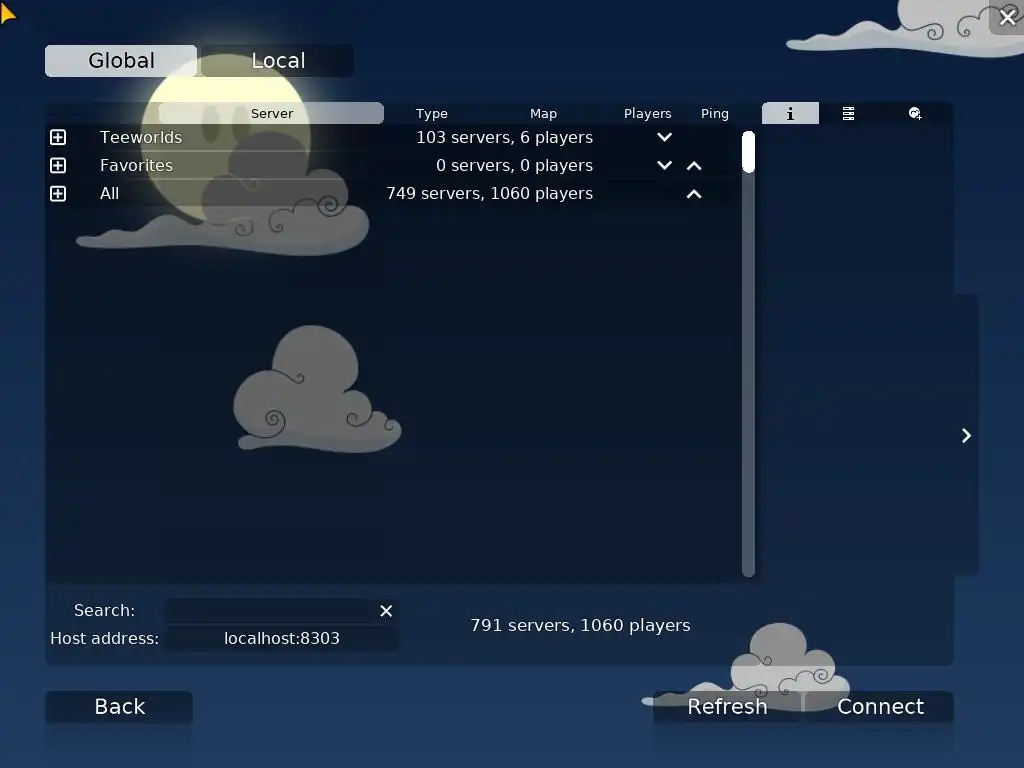Select the Teeworlds row label
This screenshot has width=1024, height=768.
pos(141,137)
